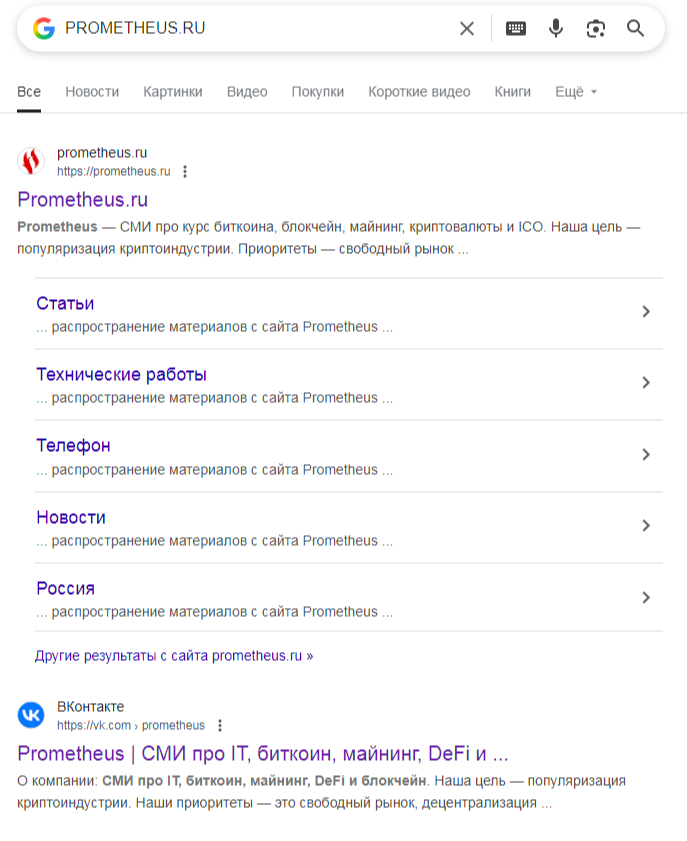Expand the Статьи sitelink chevron
The height and width of the screenshot is (841, 687).
coord(646,312)
